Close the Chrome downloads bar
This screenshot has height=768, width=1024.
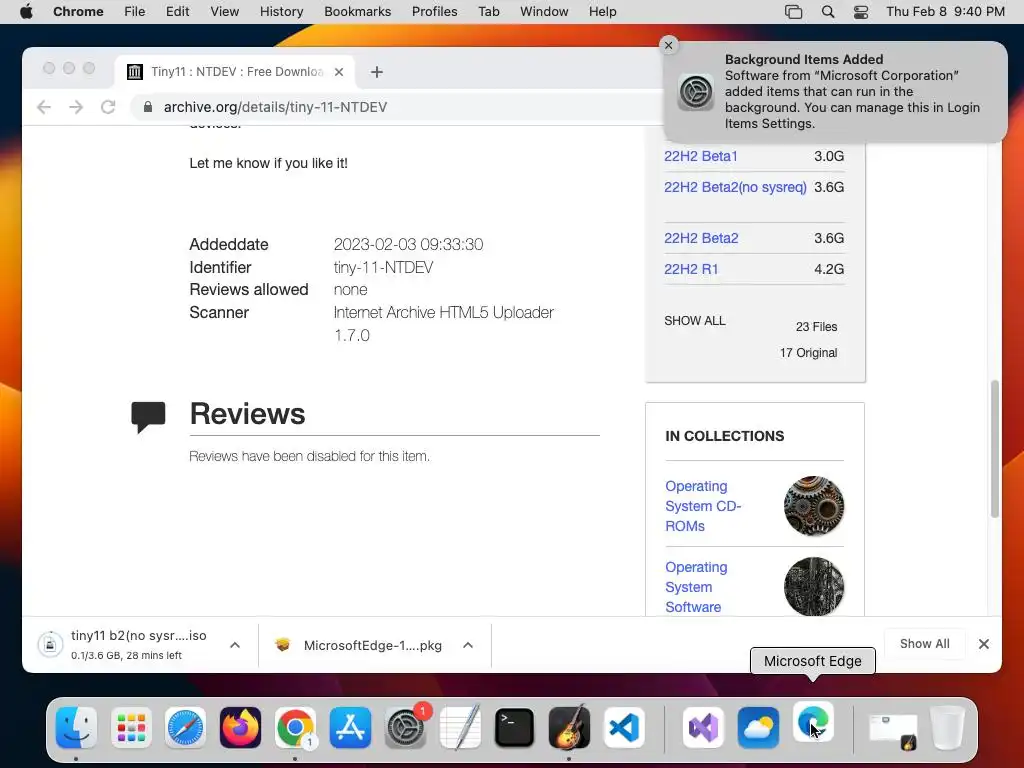(984, 644)
